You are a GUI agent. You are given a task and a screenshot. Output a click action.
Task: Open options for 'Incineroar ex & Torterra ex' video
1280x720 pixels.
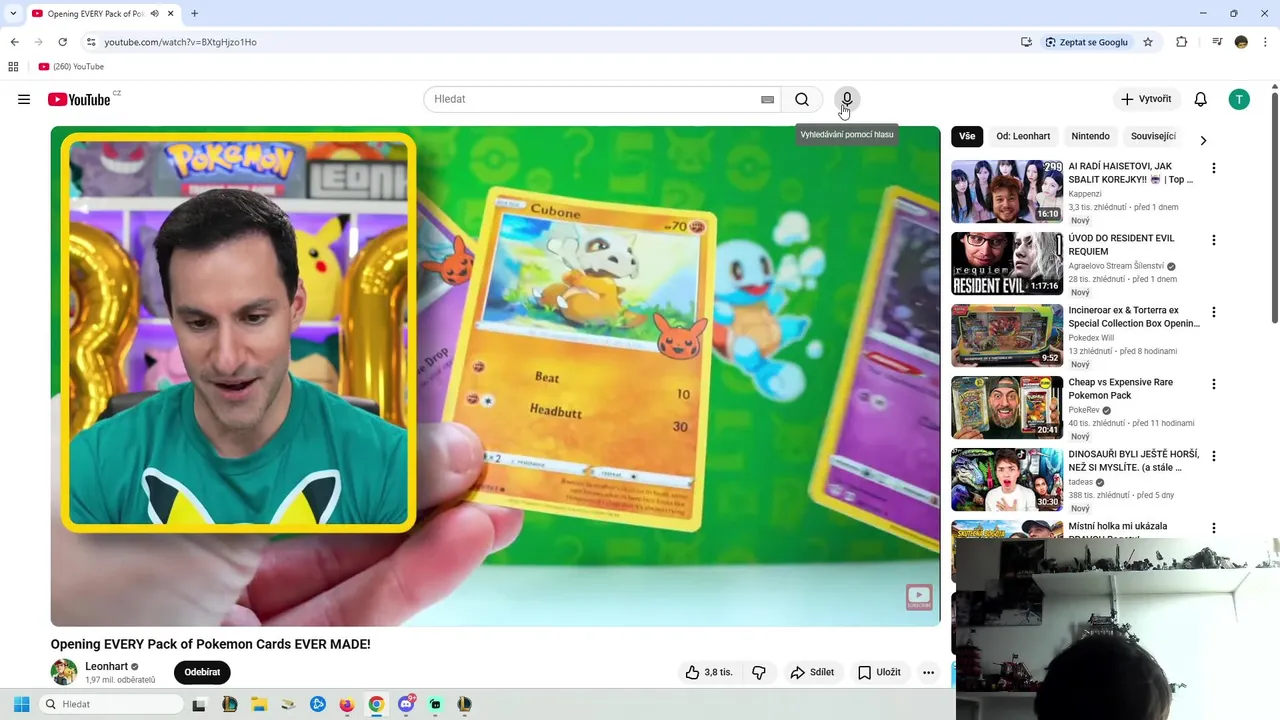coord(1214,312)
